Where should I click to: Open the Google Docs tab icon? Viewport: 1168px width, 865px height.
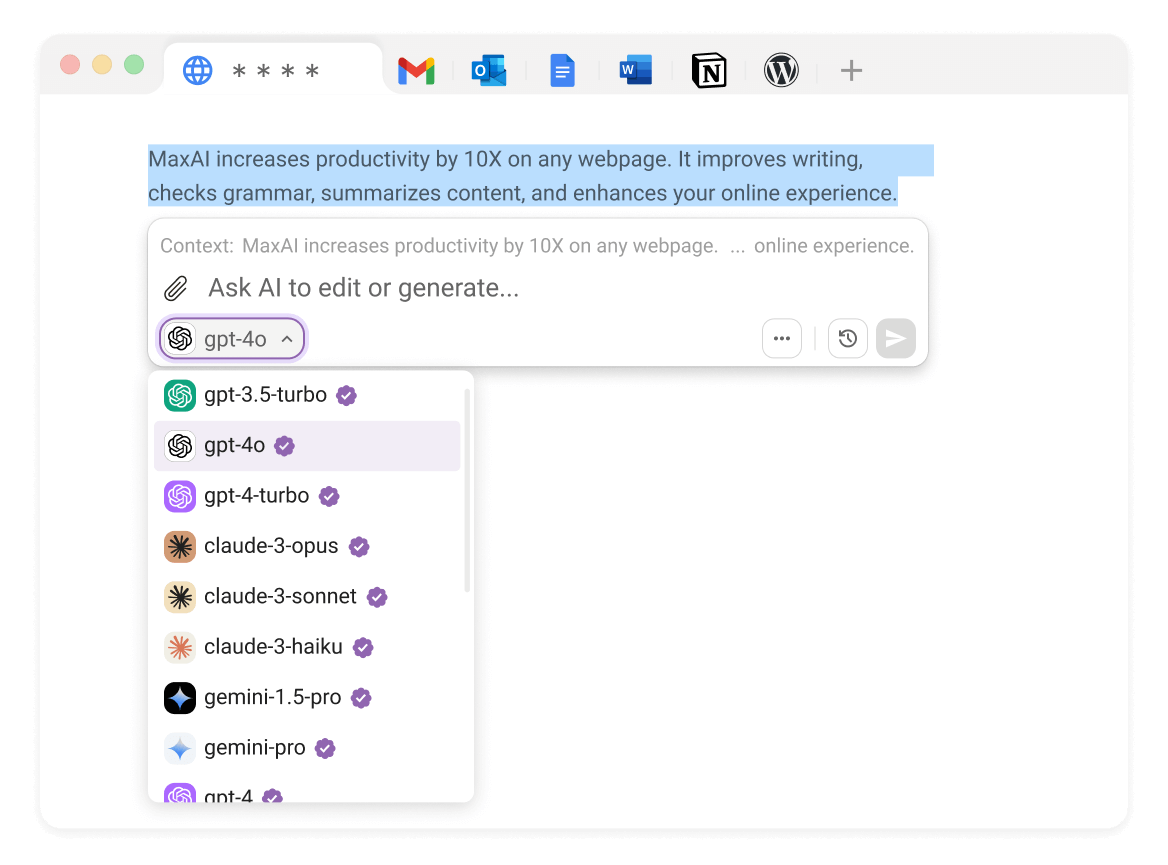563,71
